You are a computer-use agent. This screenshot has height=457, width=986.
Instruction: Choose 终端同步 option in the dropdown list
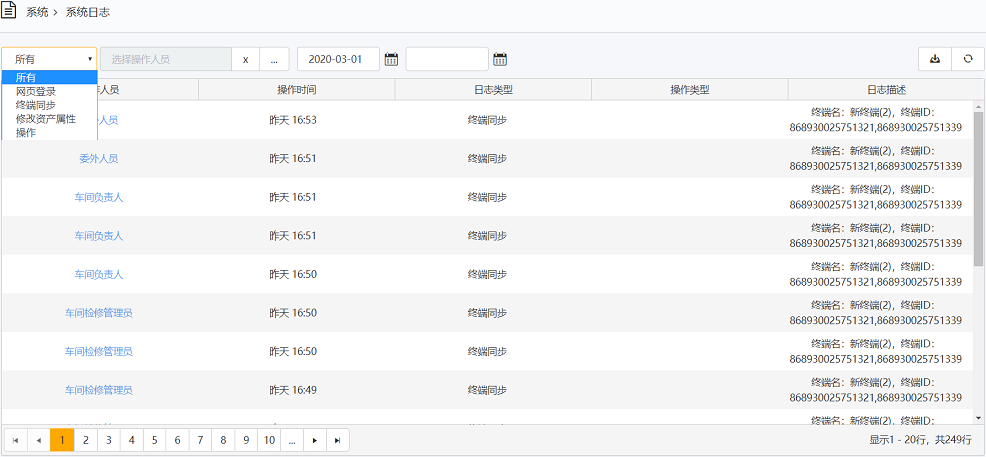36,105
